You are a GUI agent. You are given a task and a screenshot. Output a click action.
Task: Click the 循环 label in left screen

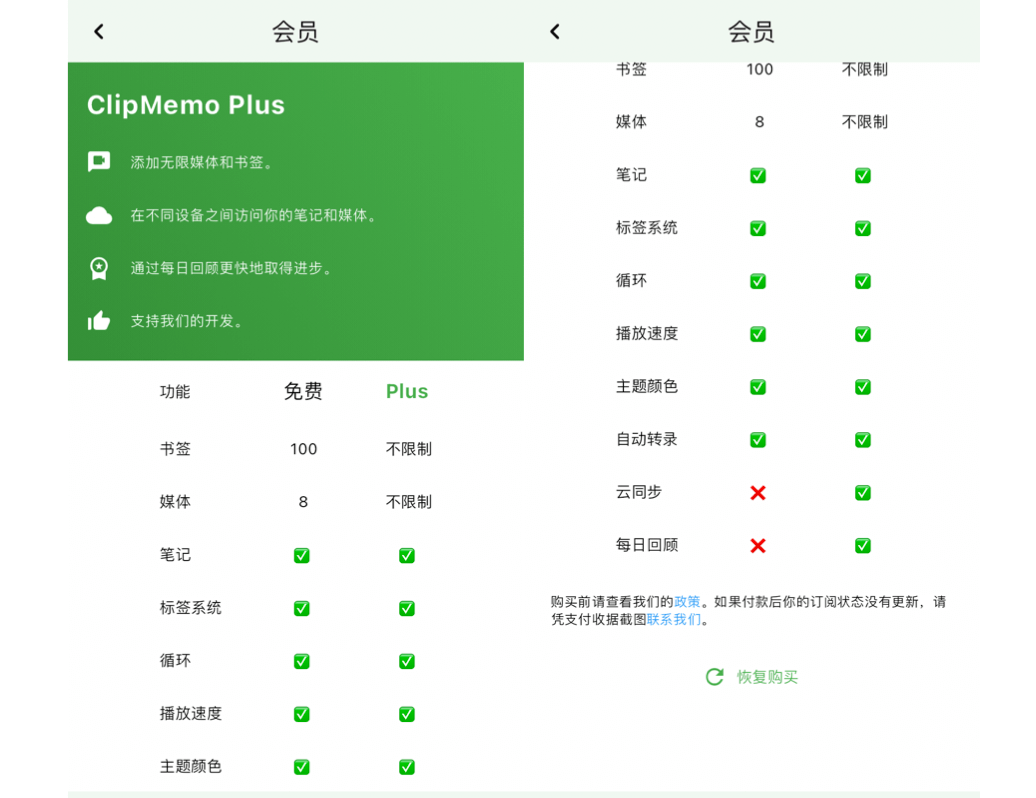coord(175,661)
